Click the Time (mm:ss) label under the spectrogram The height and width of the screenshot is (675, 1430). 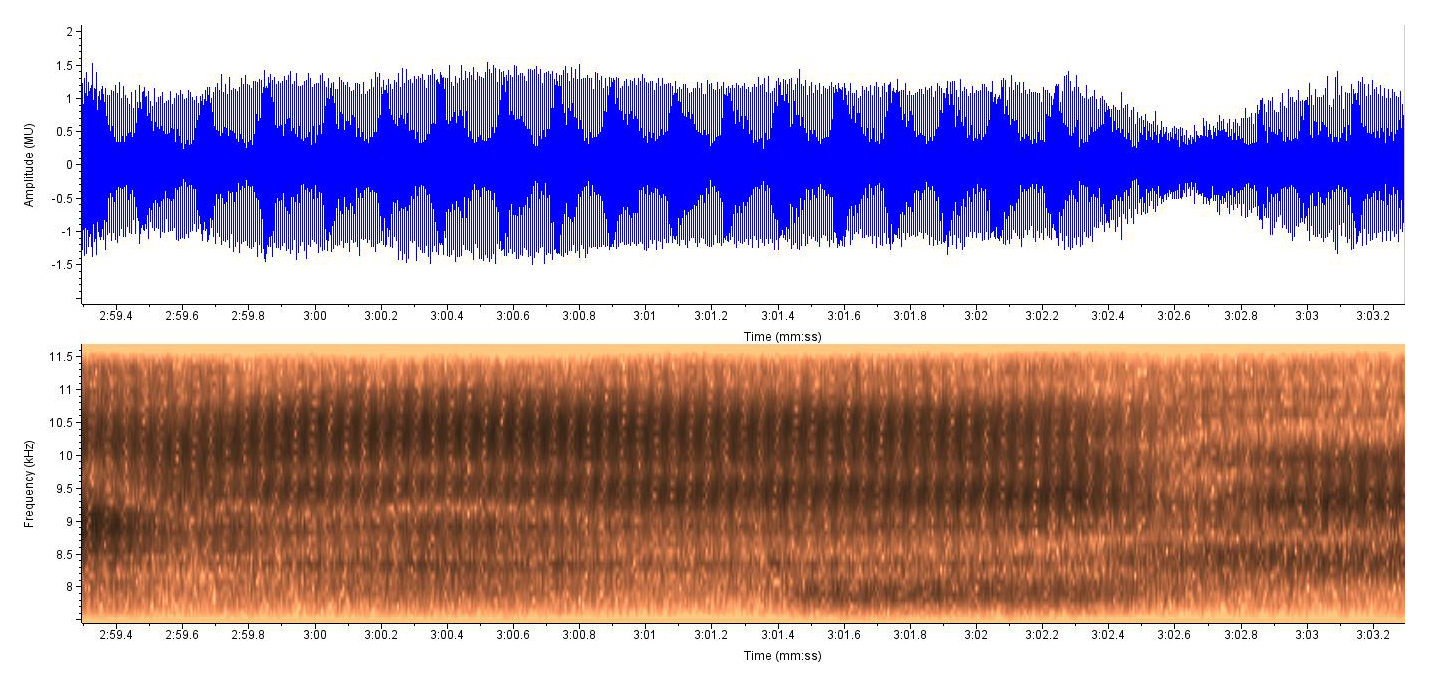pyautogui.click(x=782, y=656)
